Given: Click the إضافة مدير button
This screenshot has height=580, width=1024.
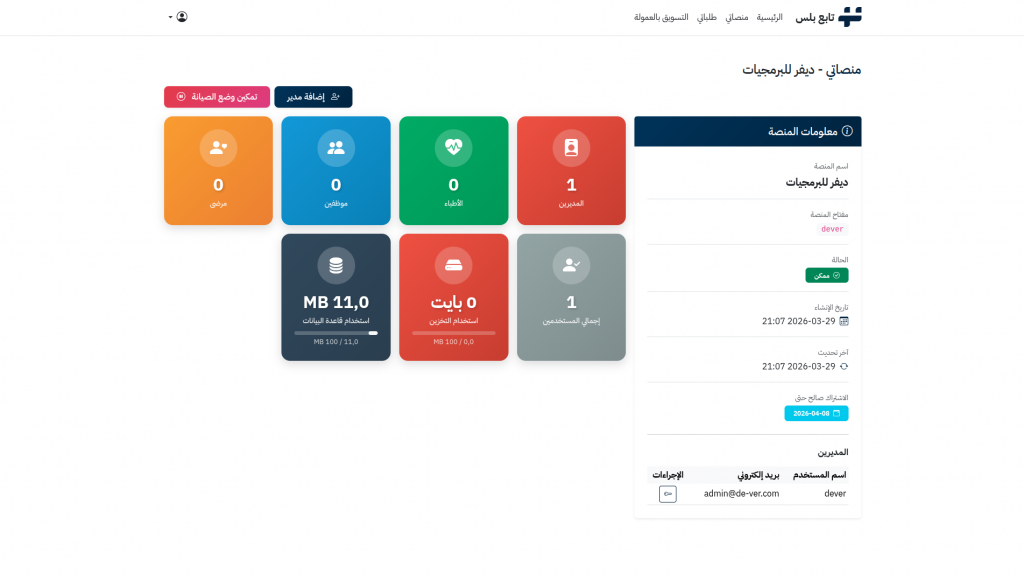Looking at the screenshot, I should coord(313,97).
